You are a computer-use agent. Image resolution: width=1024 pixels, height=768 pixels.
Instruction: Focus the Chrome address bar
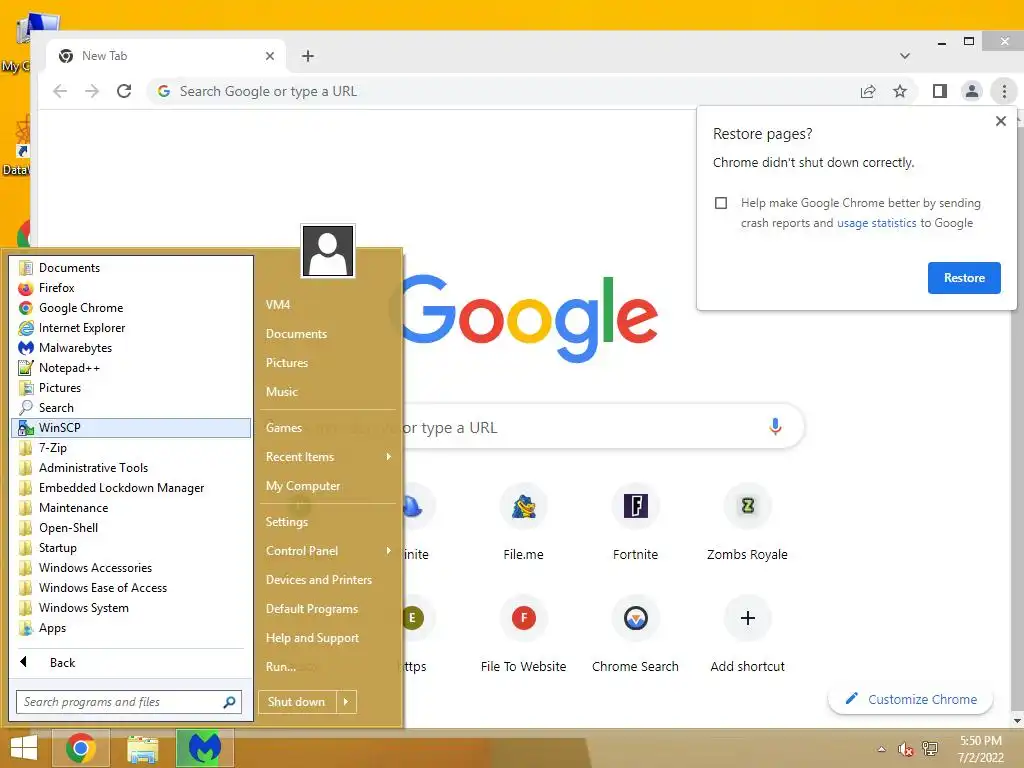click(x=503, y=91)
